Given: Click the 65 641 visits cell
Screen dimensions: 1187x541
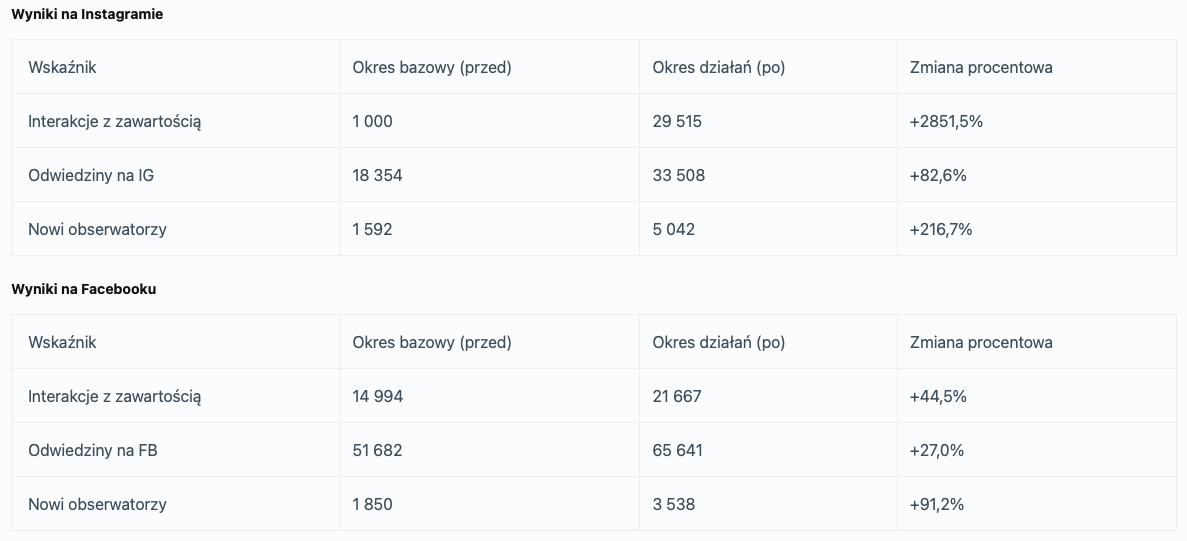Looking at the screenshot, I should pos(678,450).
